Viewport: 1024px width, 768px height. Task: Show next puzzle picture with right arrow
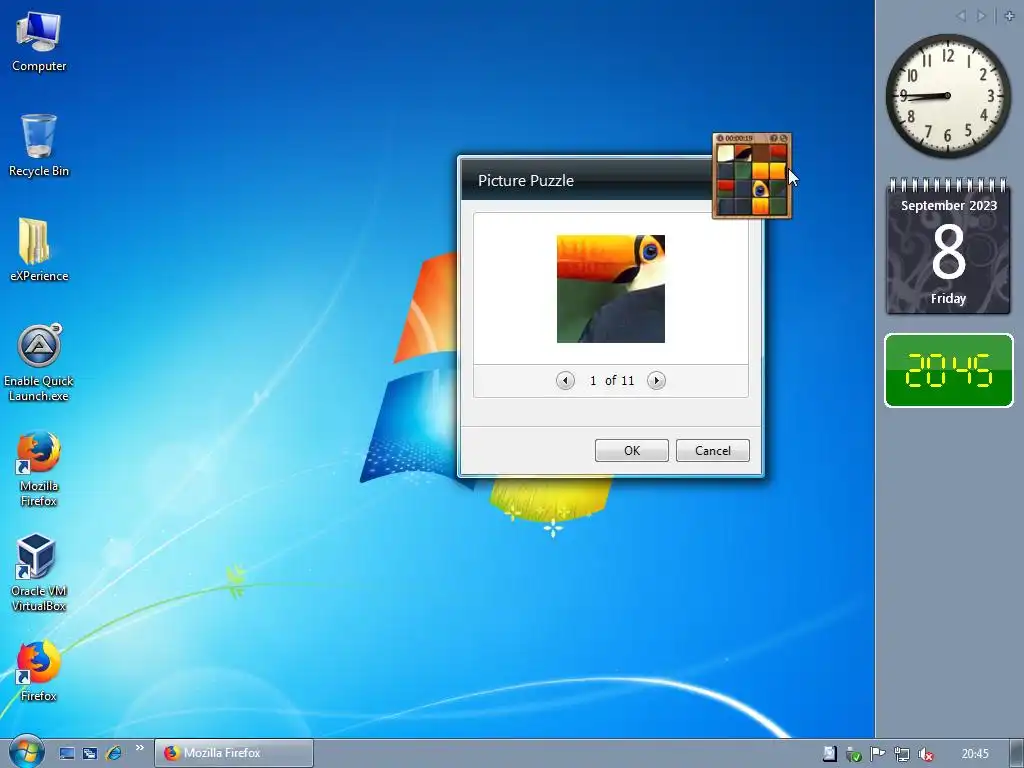(x=656, y=380)
